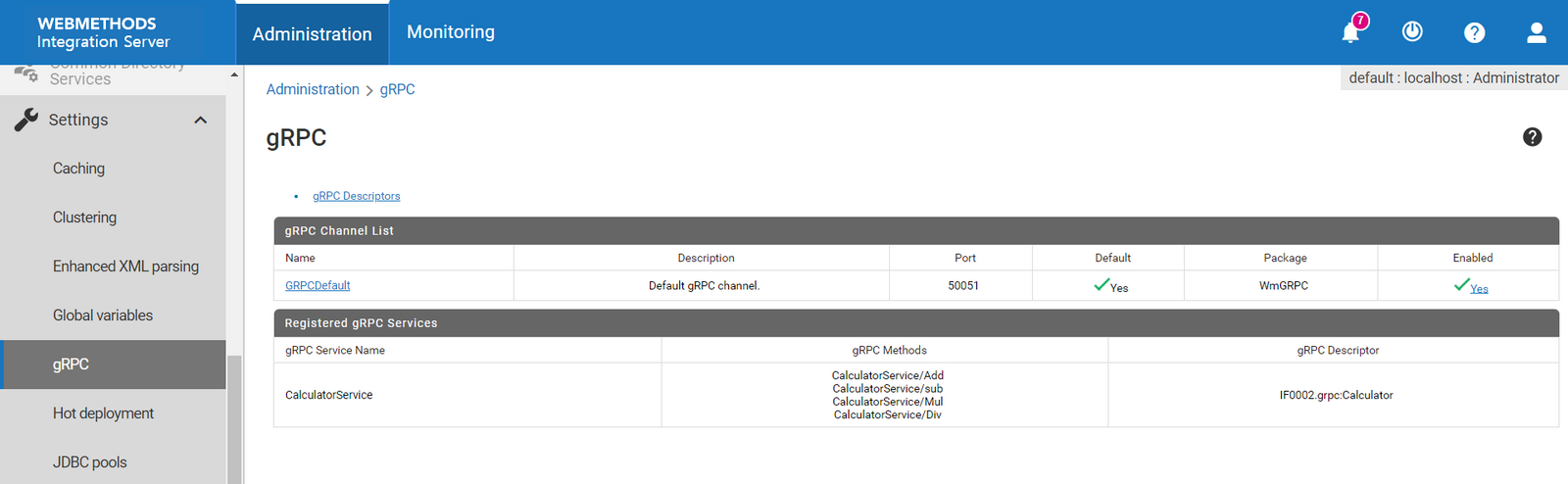Open the help icon in top bar
1568x484 pixels.
(x=1474, y=32)
